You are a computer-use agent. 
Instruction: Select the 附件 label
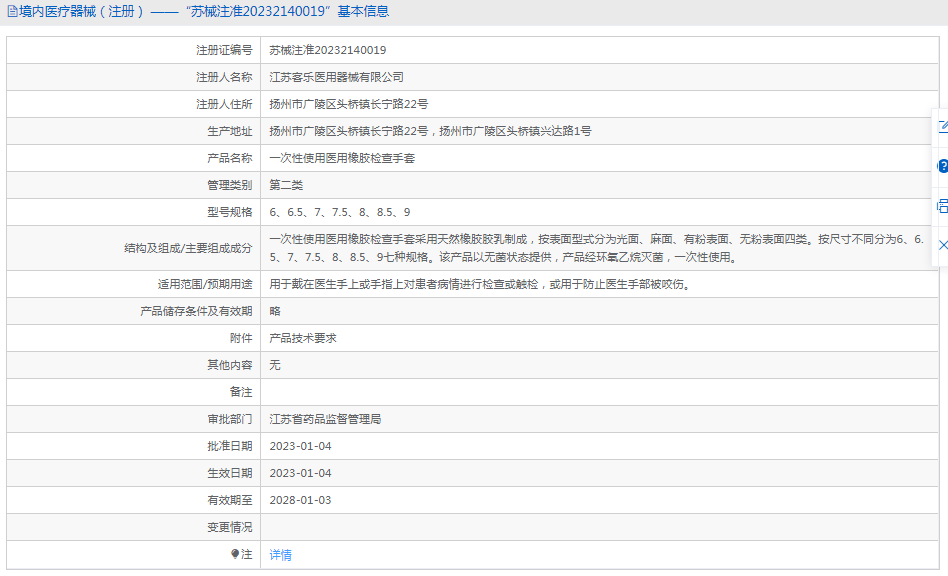(241, 338)
